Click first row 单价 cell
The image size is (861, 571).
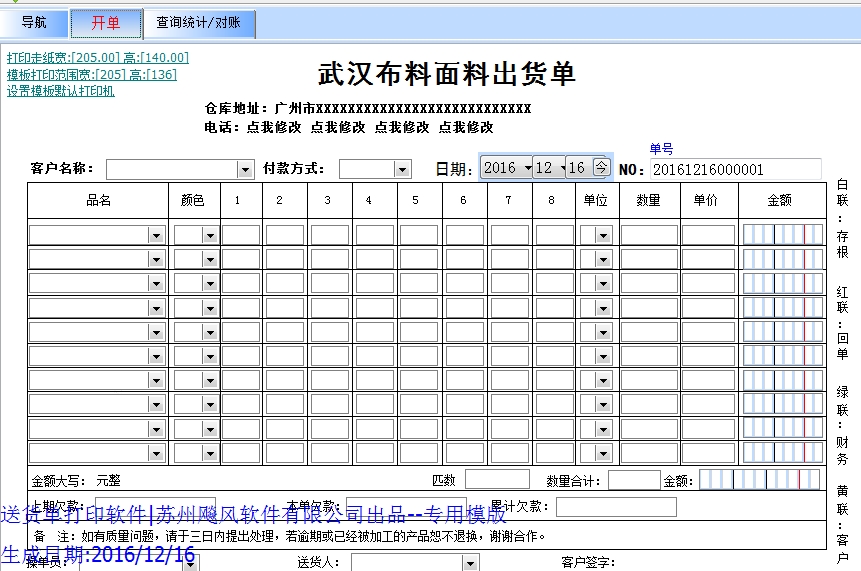click(708, 235)
